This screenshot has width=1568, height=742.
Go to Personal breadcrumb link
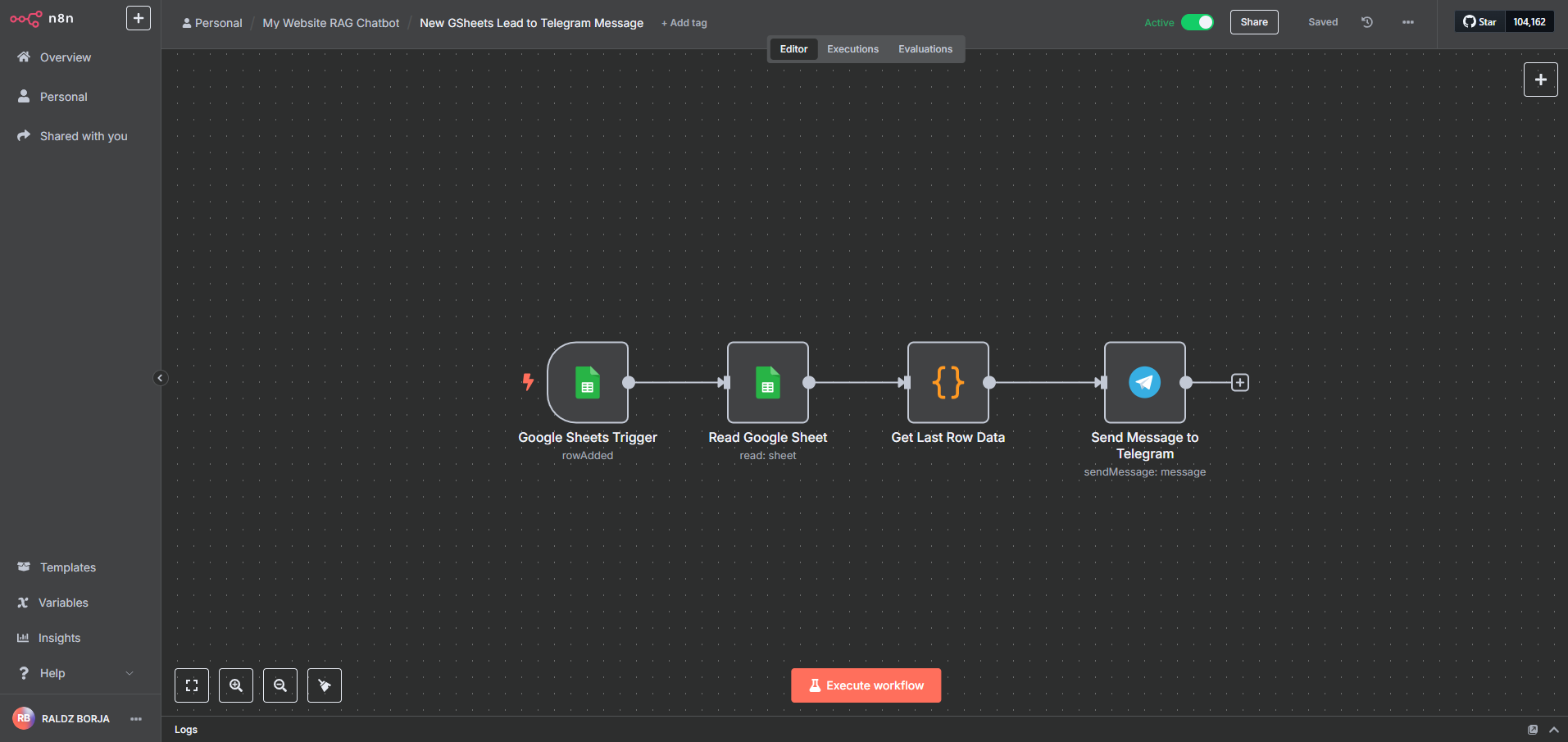212,23
